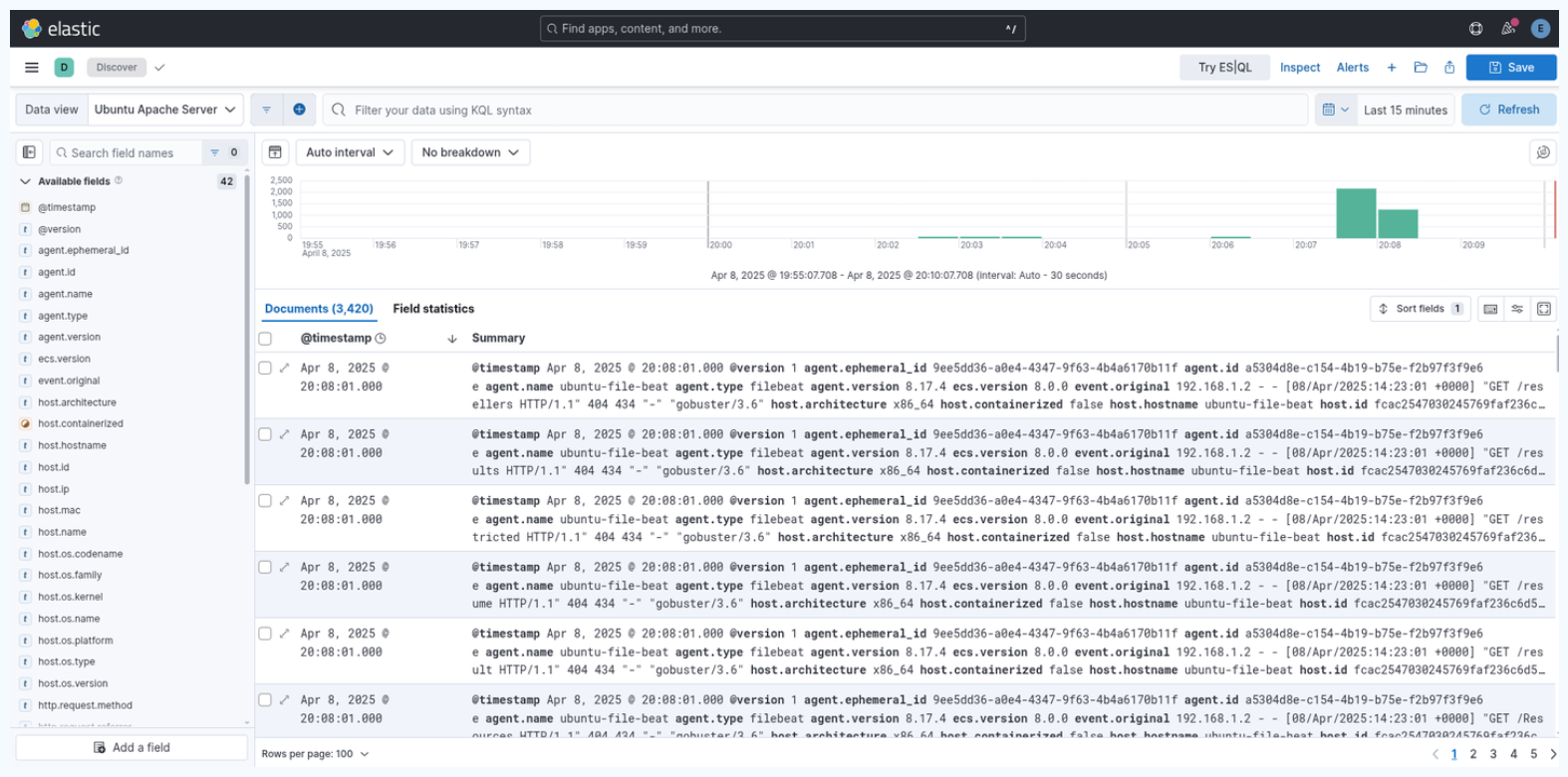
Task: Check the fifth document row checkbox
Action: click(x=265, y=634)
